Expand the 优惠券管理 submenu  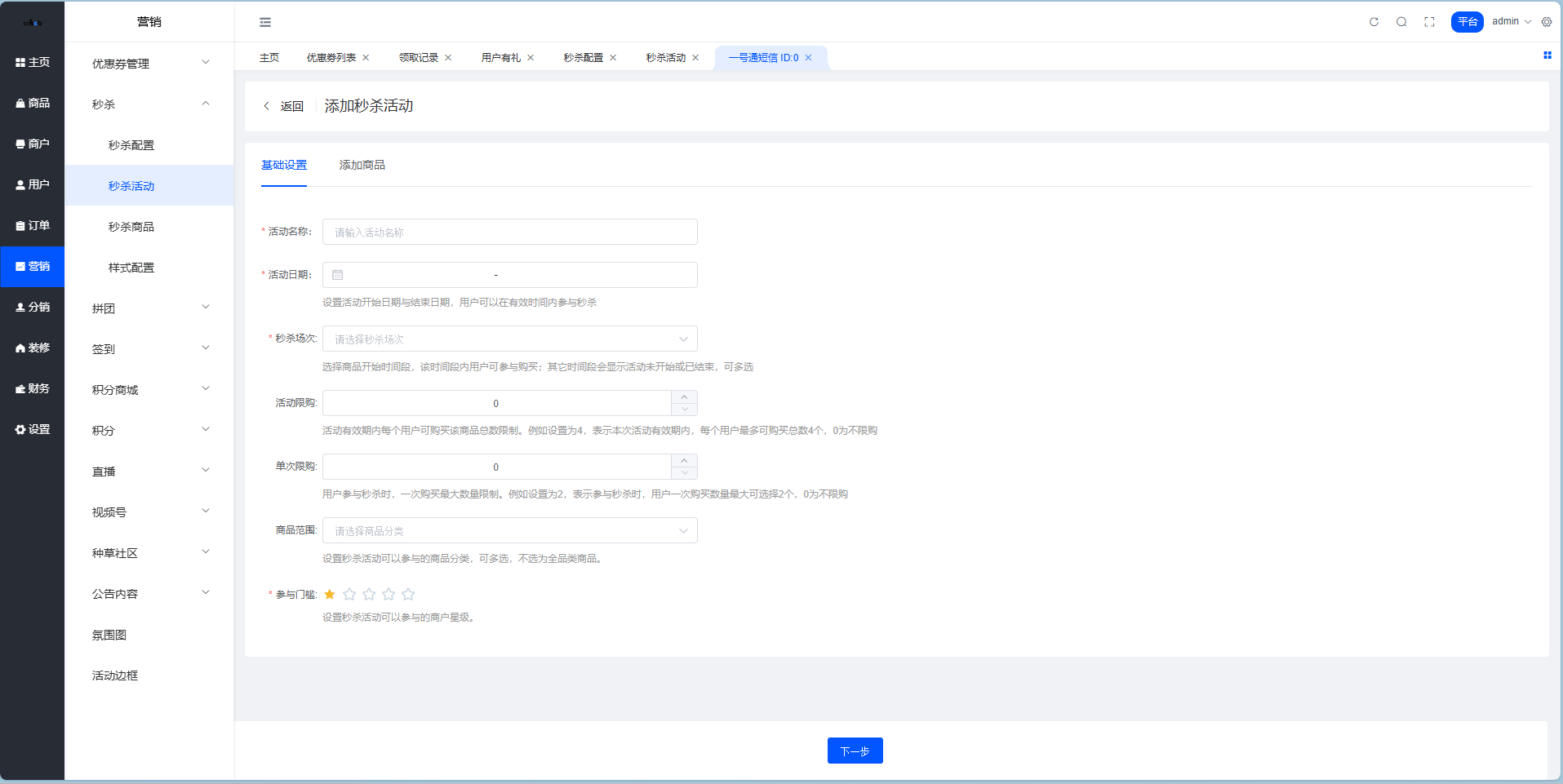tap(149, 64)
